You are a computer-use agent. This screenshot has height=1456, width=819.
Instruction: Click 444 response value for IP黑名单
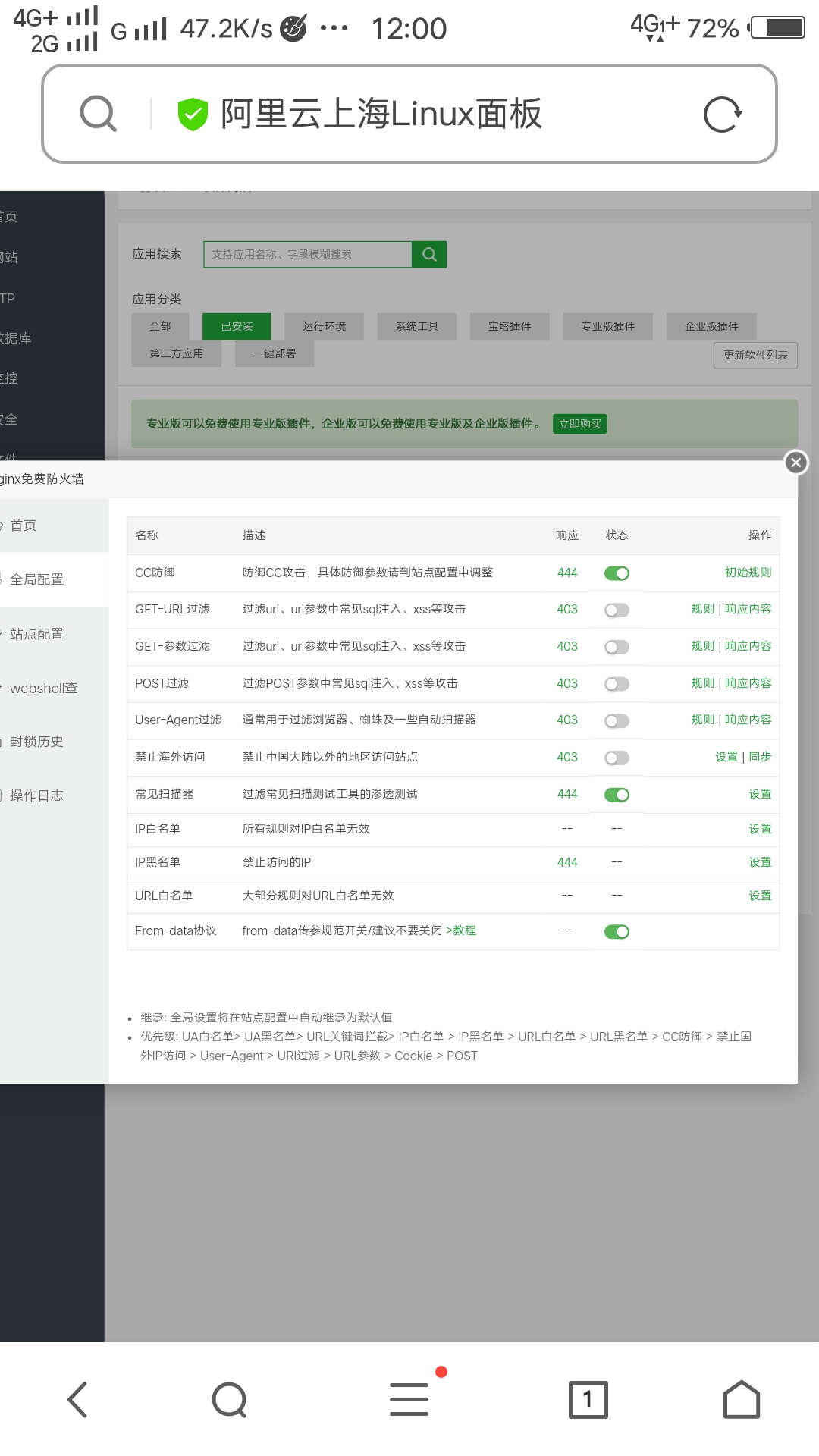point(567,862)
